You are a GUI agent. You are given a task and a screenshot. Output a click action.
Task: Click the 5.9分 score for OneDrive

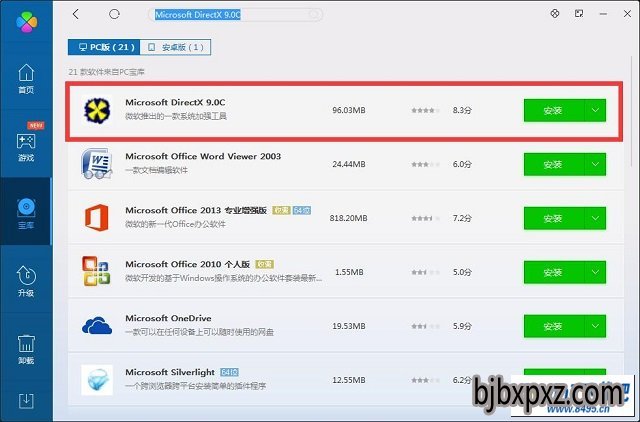[462, 326]
